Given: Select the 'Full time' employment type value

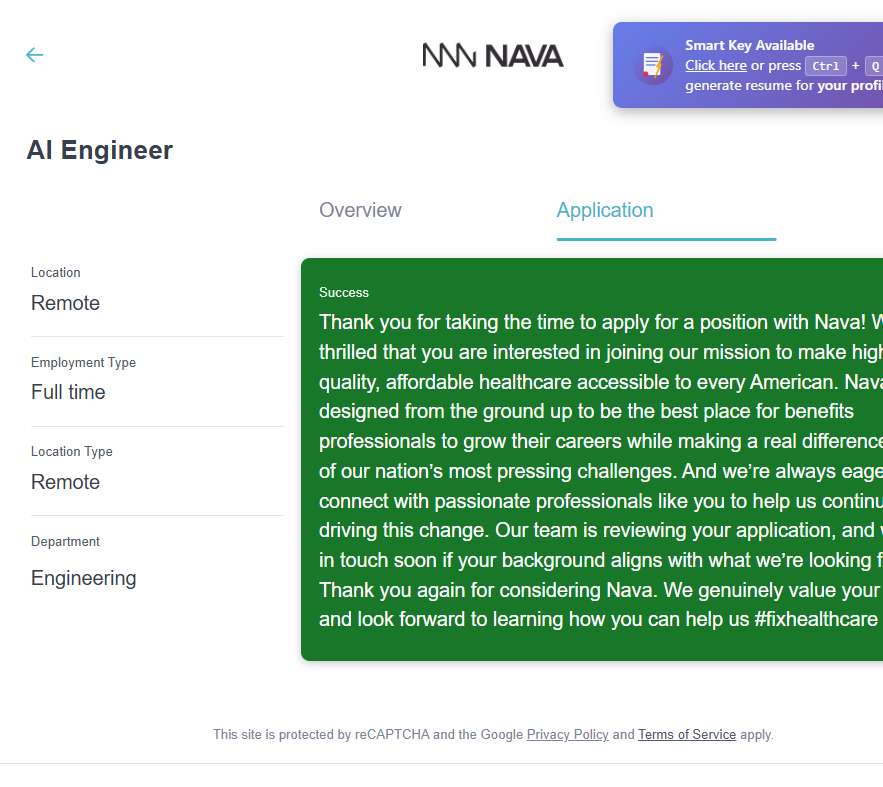Looking at the screenshot, I should 68,392.
